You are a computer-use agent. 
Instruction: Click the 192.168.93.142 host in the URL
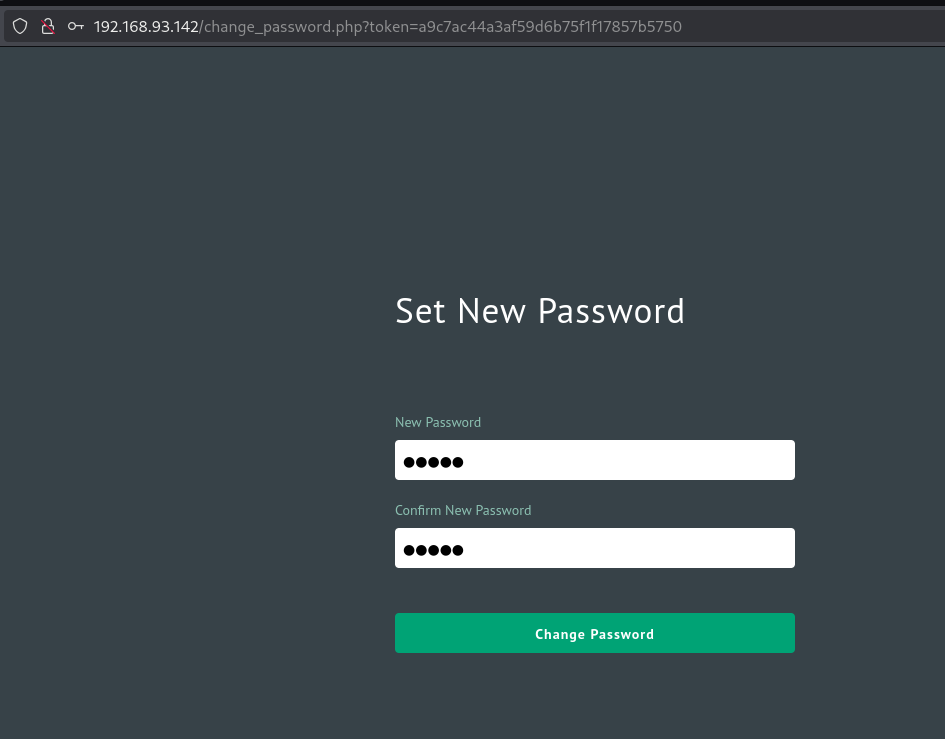pos(146,27)
